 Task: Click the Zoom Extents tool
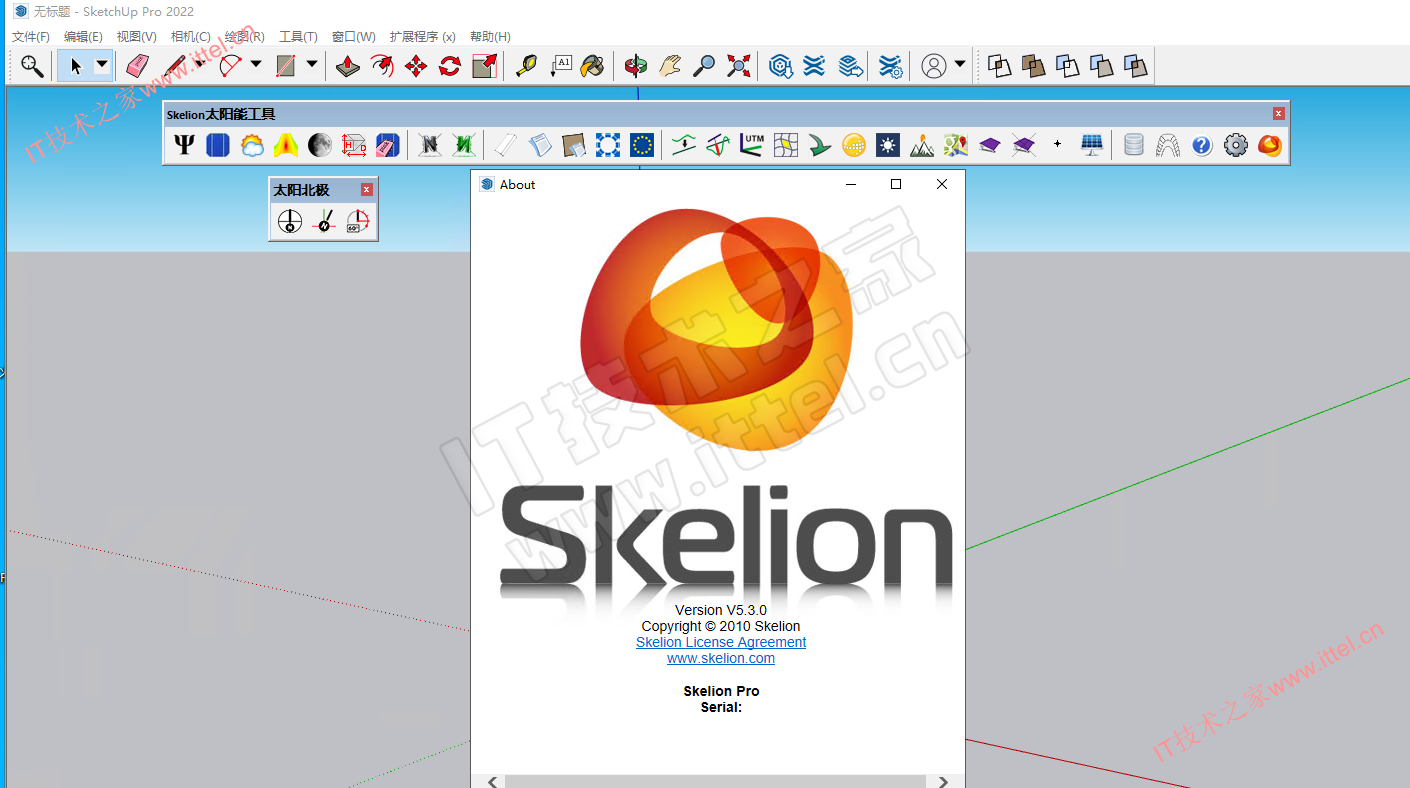[x=738, y=66]
